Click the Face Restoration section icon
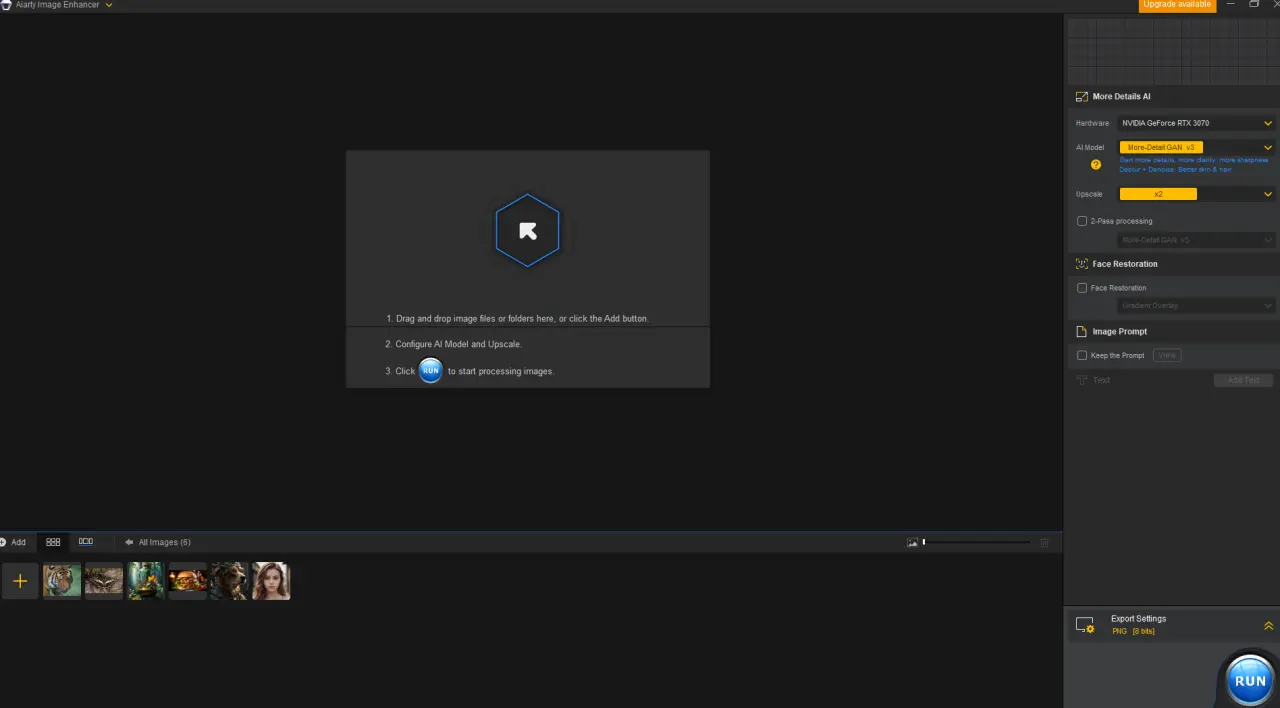The image size is (1280, 708). pos(1081,264)
